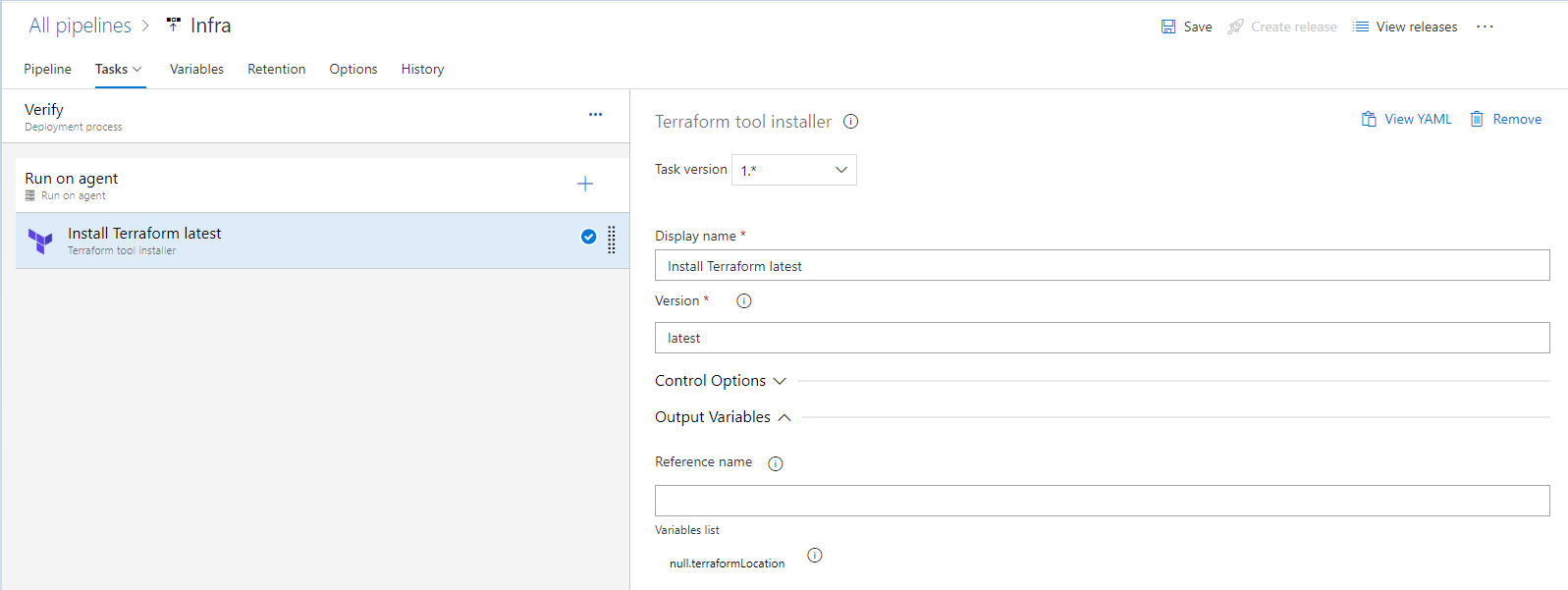1568x590 pixels.
Task: Click the blue checkmark on Install Terraform task
Action: click(x=589, y=237)
